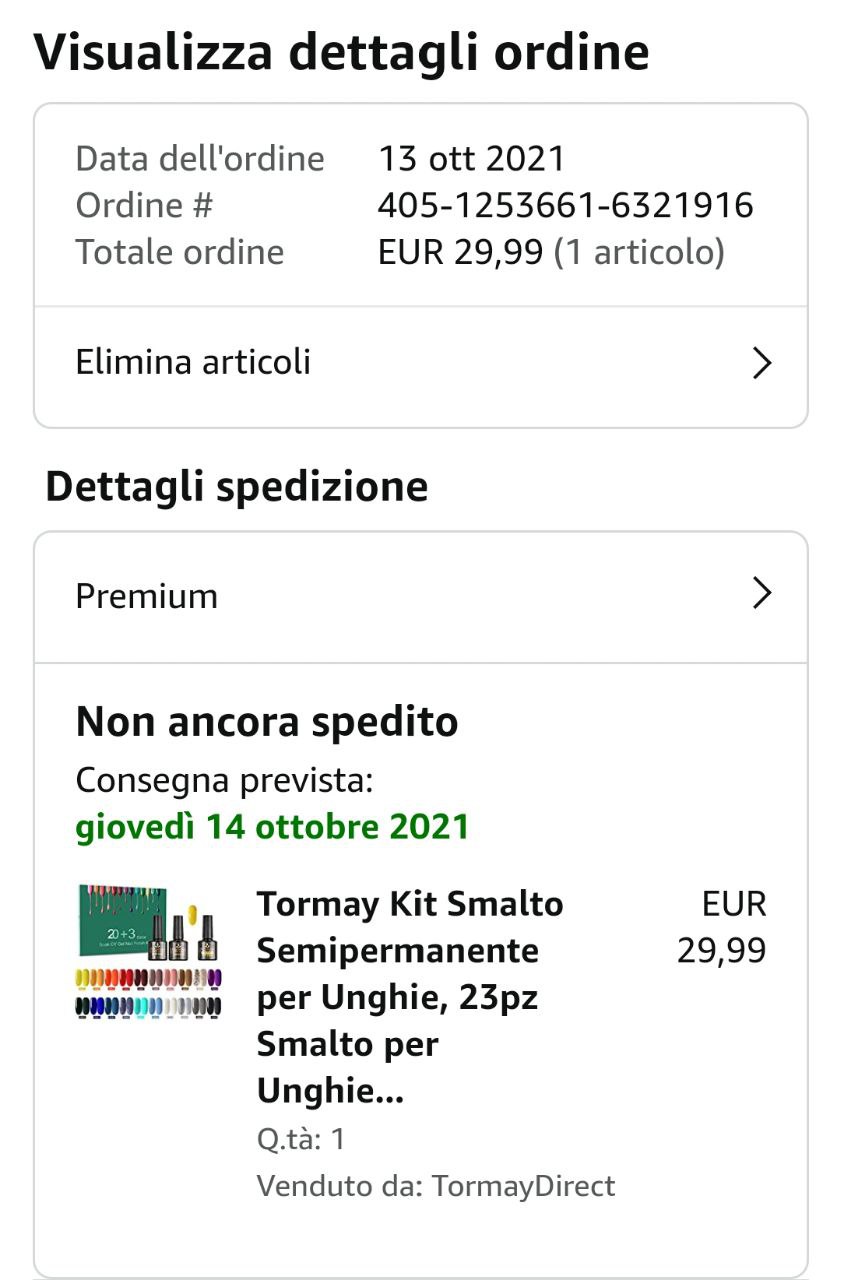Tap the Elimina articoli row label
841x1280 pixels.
pos(193,362)
